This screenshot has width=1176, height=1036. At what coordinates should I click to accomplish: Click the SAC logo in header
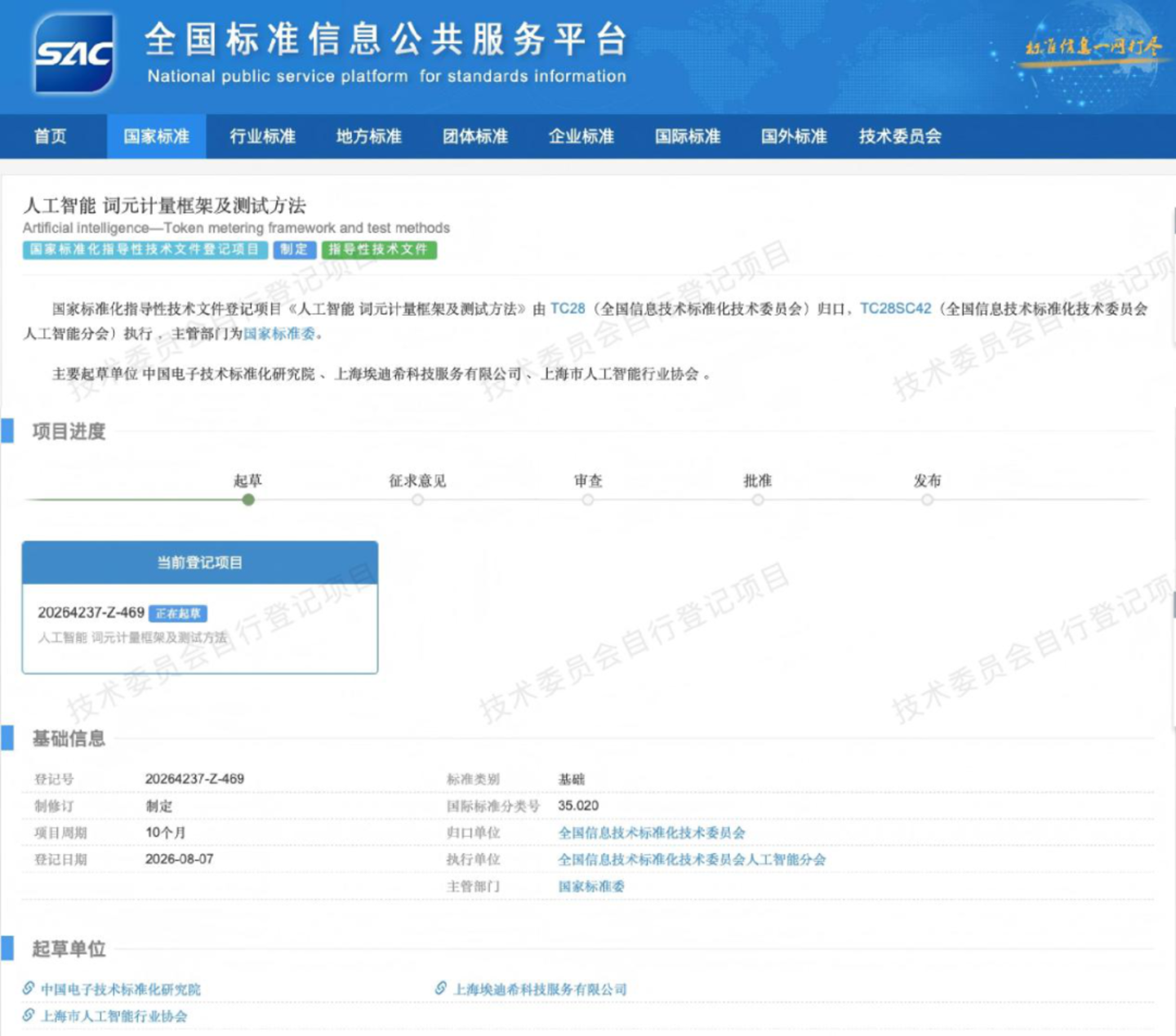[x=73, y=53]
